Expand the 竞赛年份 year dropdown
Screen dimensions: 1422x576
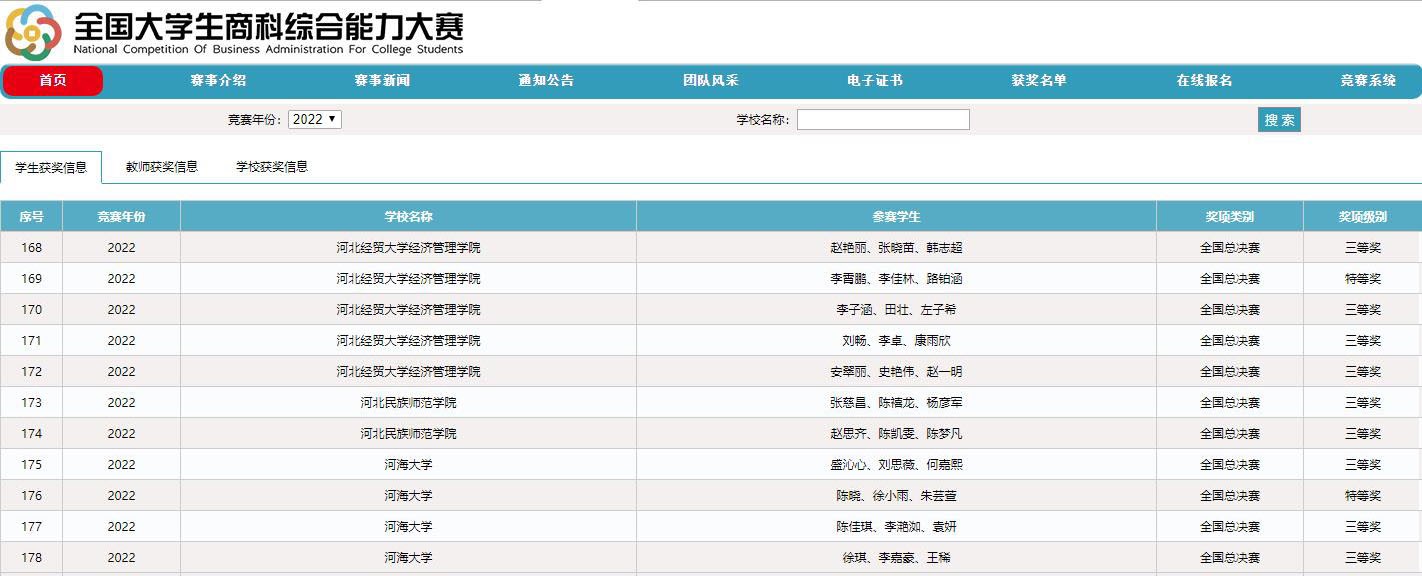click(315, 119)
